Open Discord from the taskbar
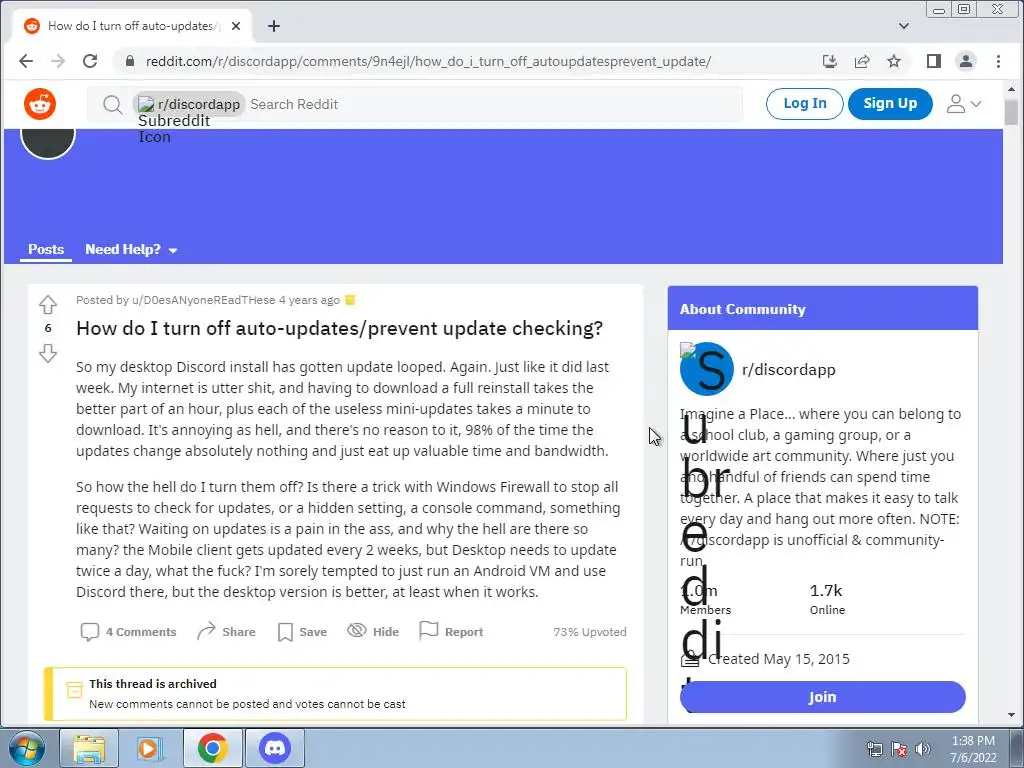The image size is (1024, 768). click(x=275, y=748)
